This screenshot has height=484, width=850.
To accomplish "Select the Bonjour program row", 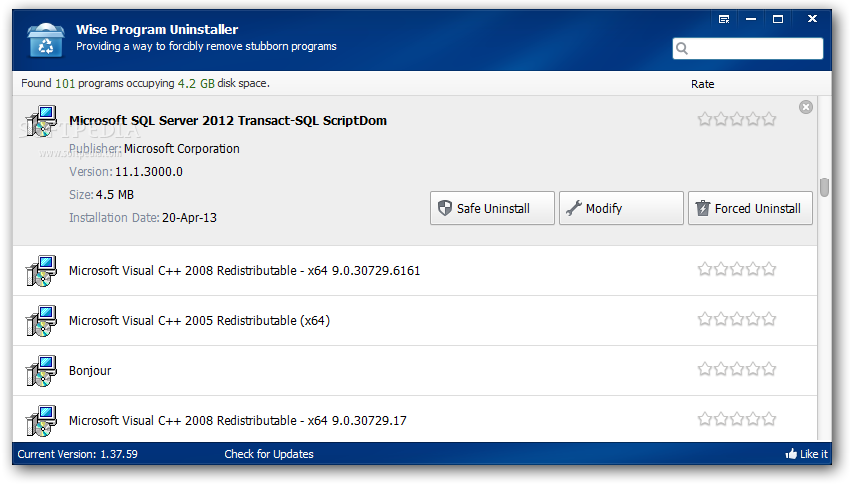I will click(415, 371).
